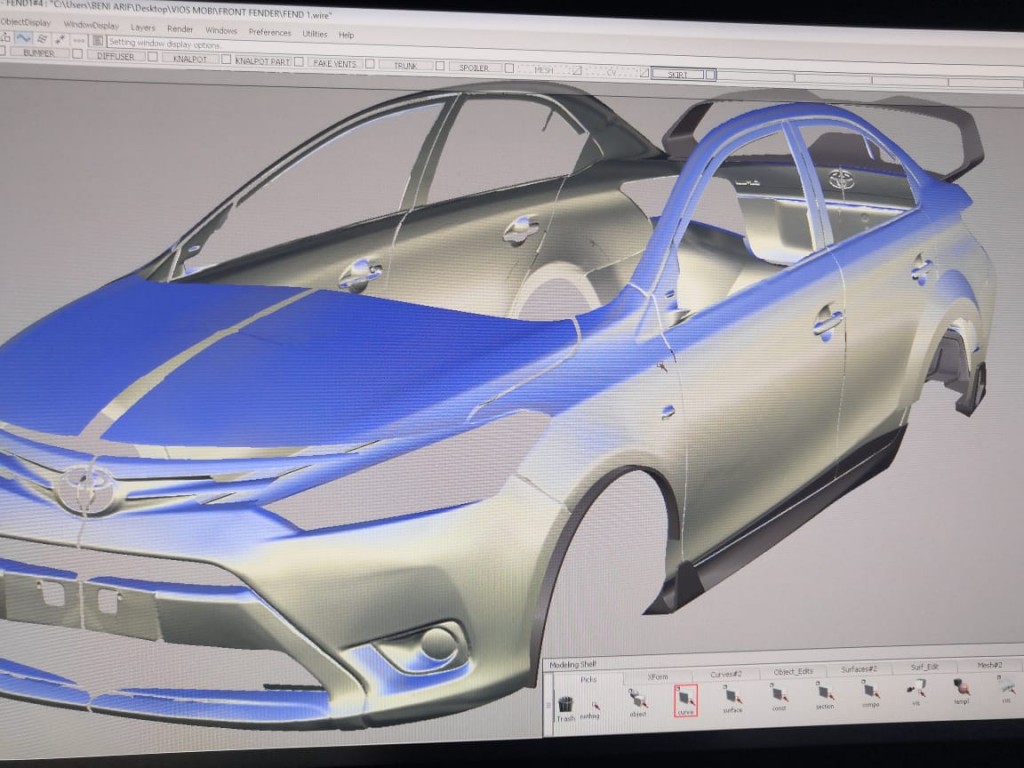
Task: Open the Render menu
Action: click(x=180, y=29)
